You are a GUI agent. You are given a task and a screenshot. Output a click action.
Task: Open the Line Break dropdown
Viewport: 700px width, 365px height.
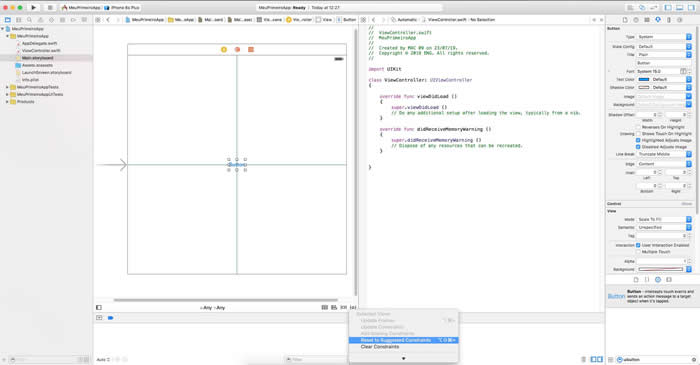pyautogui.click(x=664, y=154)
